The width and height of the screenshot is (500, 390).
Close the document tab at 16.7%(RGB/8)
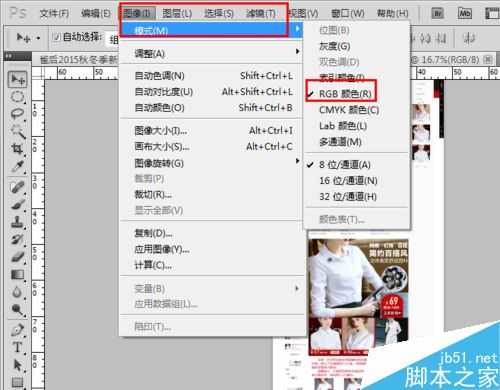pyautogui.click(x=487, y=60)
